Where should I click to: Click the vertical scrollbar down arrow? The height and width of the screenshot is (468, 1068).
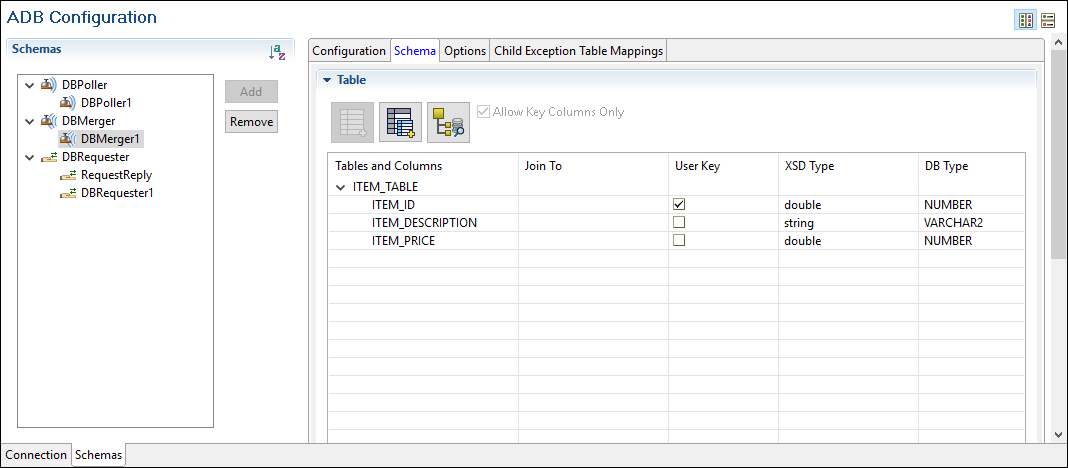[1059, 435]
